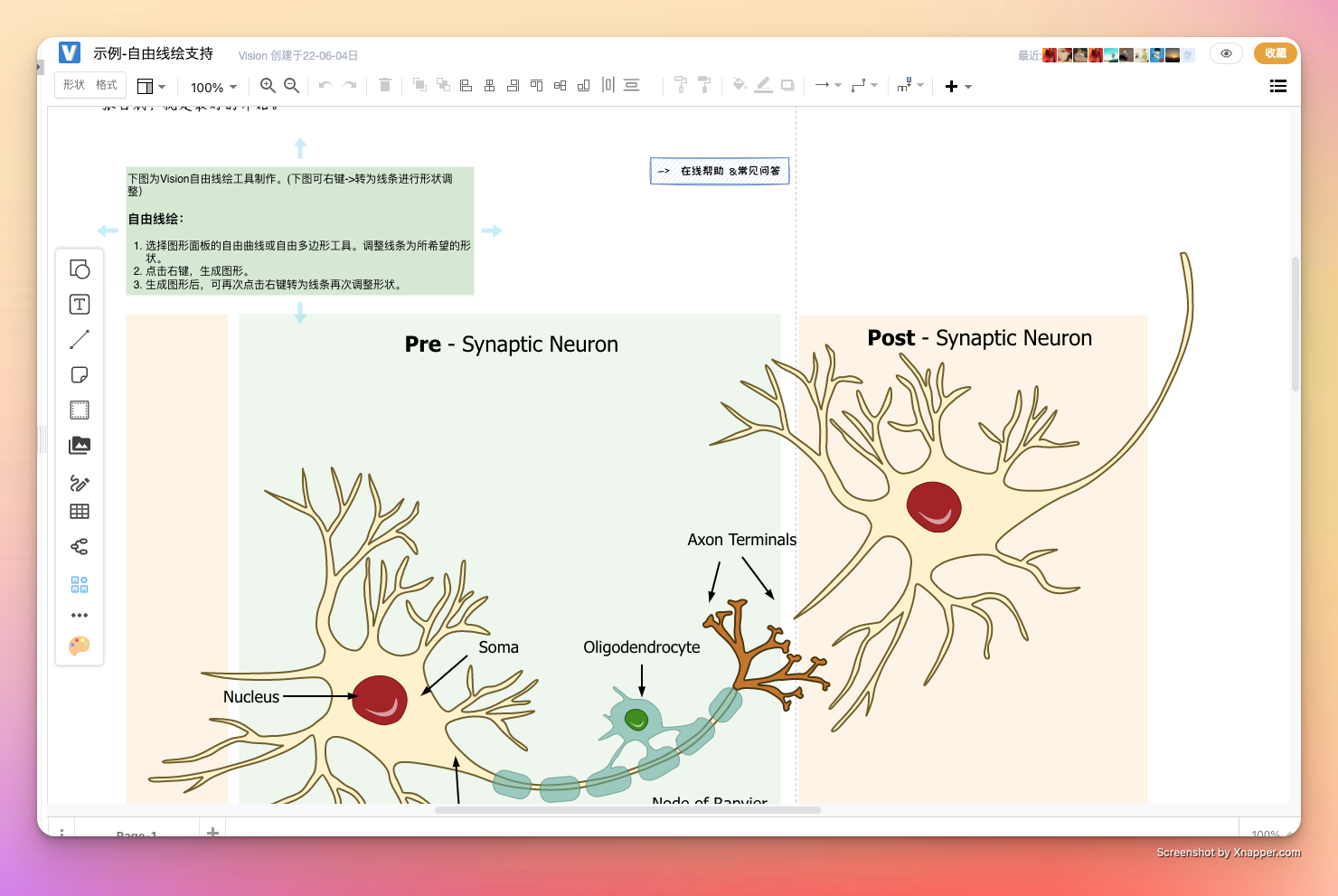
Task: Click the horizontal scrollbar thumb
Action: tap(627, 810)
